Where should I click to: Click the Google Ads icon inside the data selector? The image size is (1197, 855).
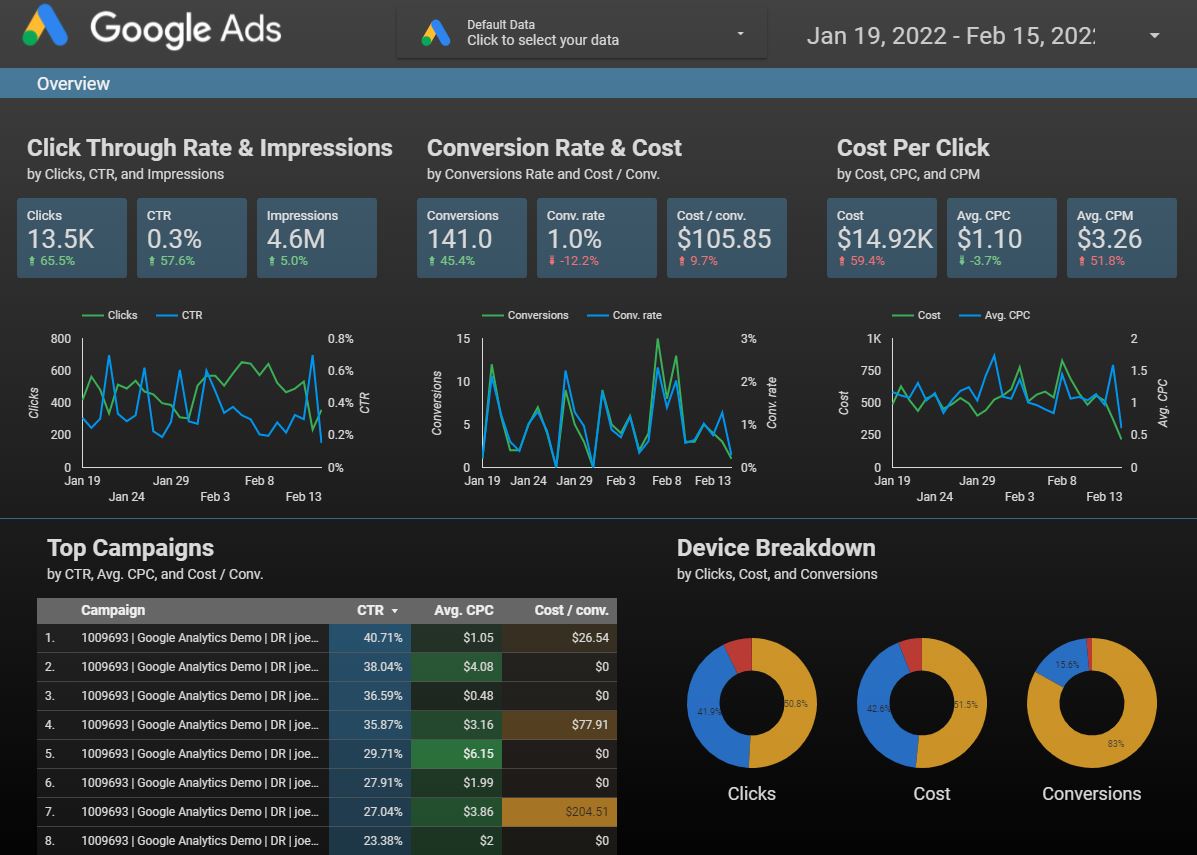pyautogui.click(x=436, y=33)
